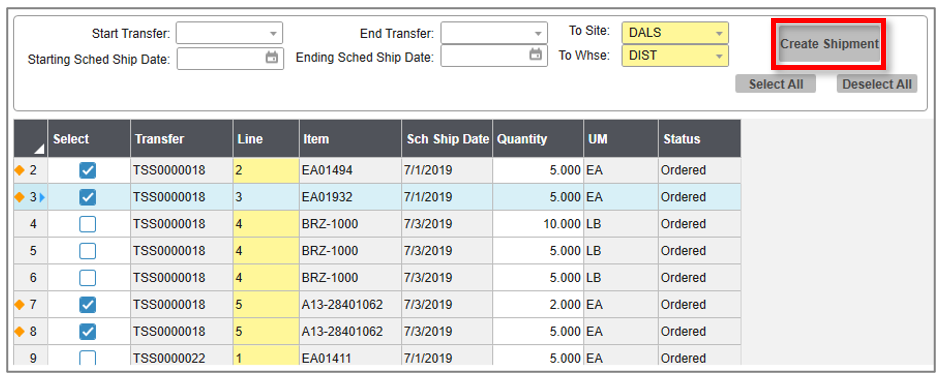Expand the End Transfer dropdown
The width and height of the screenshot is (943, 379).
point(538,34)
